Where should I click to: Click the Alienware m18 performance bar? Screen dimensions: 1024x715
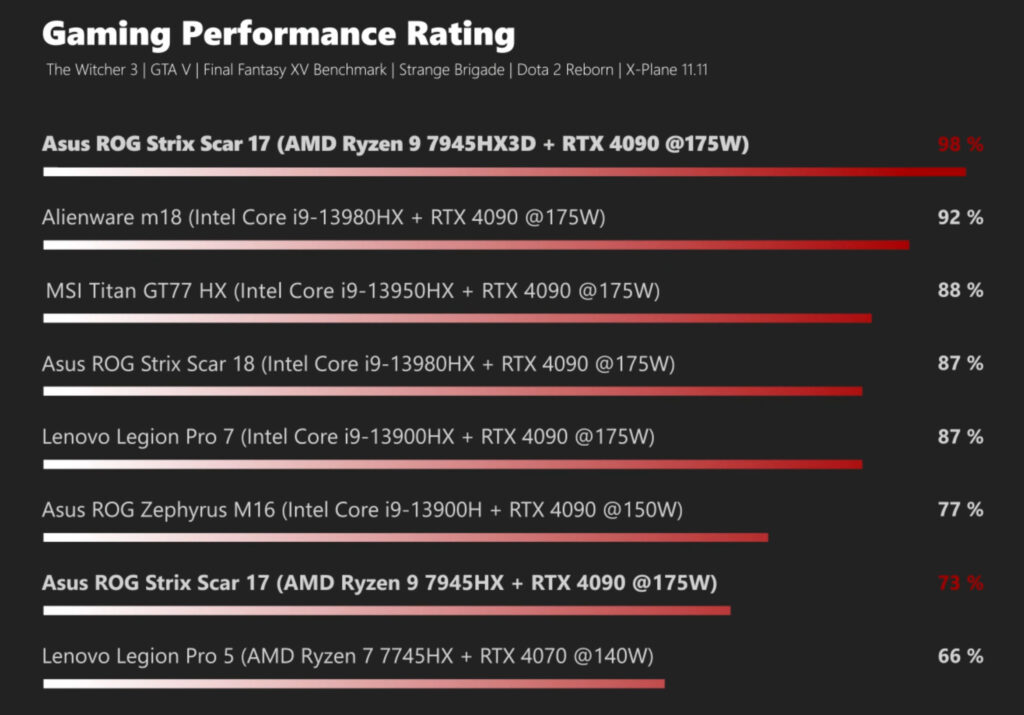click(476, 245)
